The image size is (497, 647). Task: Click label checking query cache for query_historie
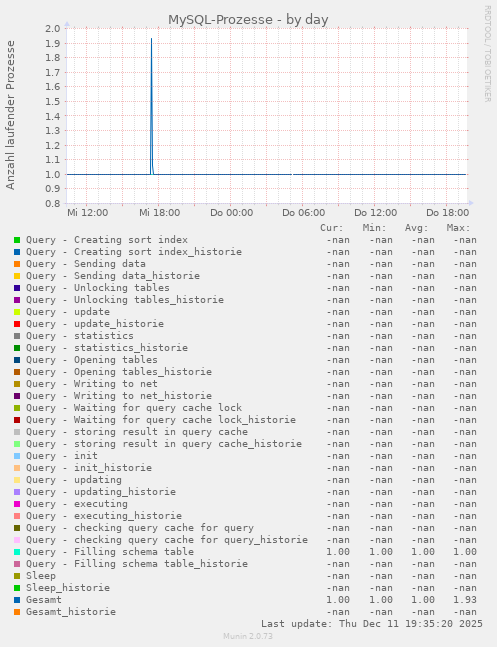pos(191,540)
